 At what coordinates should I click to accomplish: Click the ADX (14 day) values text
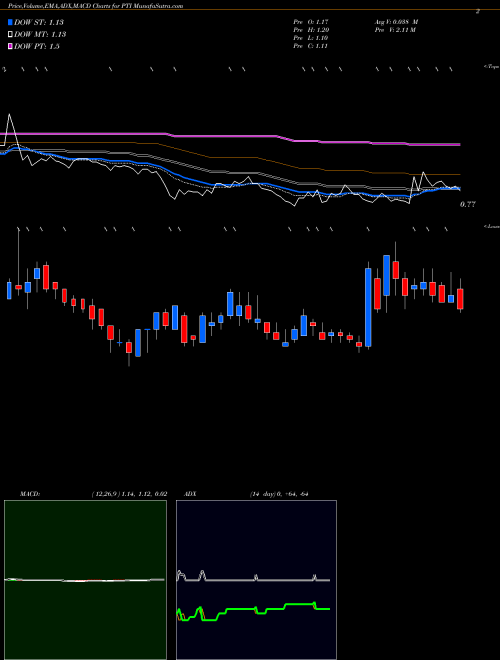pos(279,494)
